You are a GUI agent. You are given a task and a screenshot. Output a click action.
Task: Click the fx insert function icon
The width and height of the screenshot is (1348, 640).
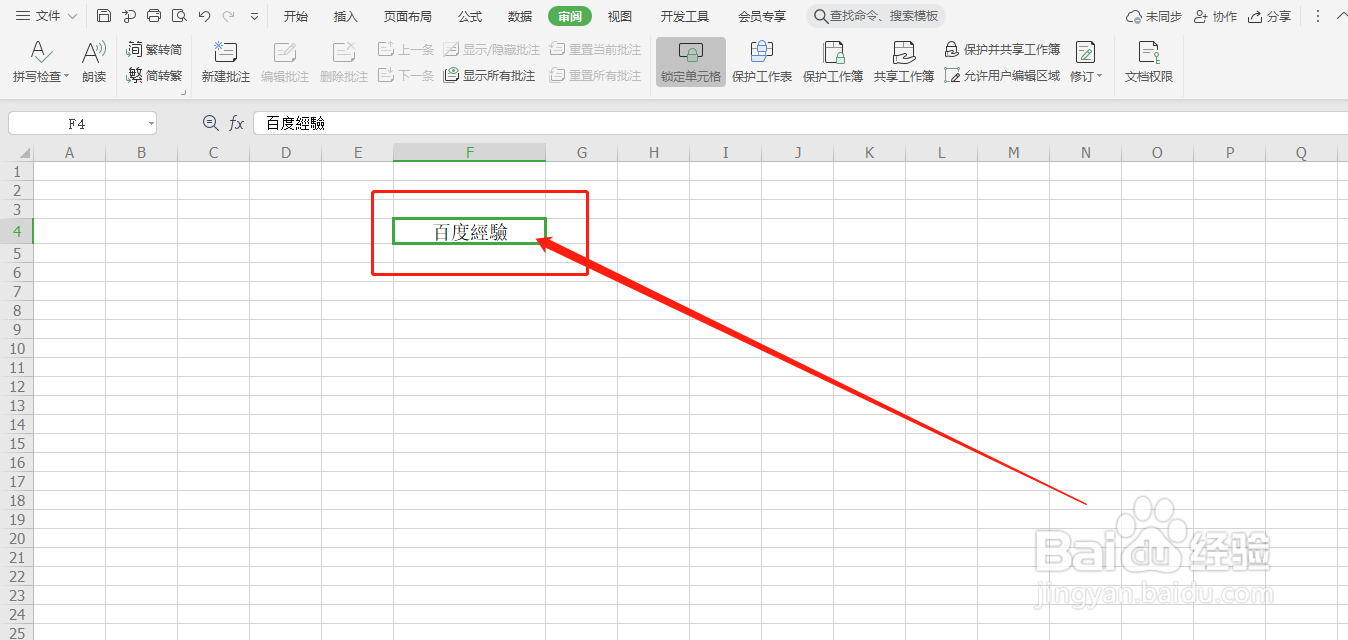[237, 123]
